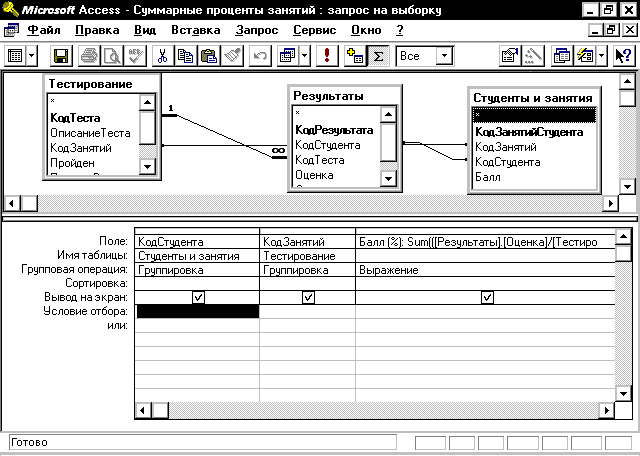Click the criteria cell under КодСтудента
This screenshot has width=640, height=456.
[x=198, y=311]
